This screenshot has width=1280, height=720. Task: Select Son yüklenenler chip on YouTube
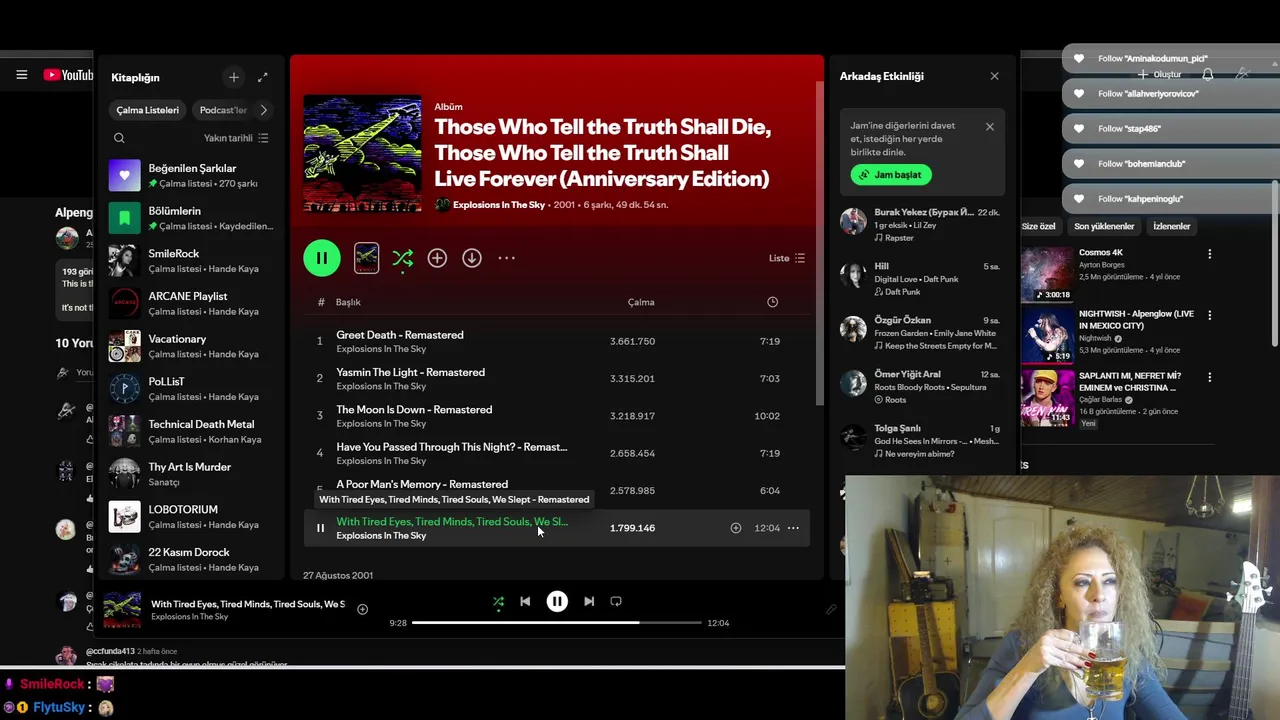[1104, 226]
